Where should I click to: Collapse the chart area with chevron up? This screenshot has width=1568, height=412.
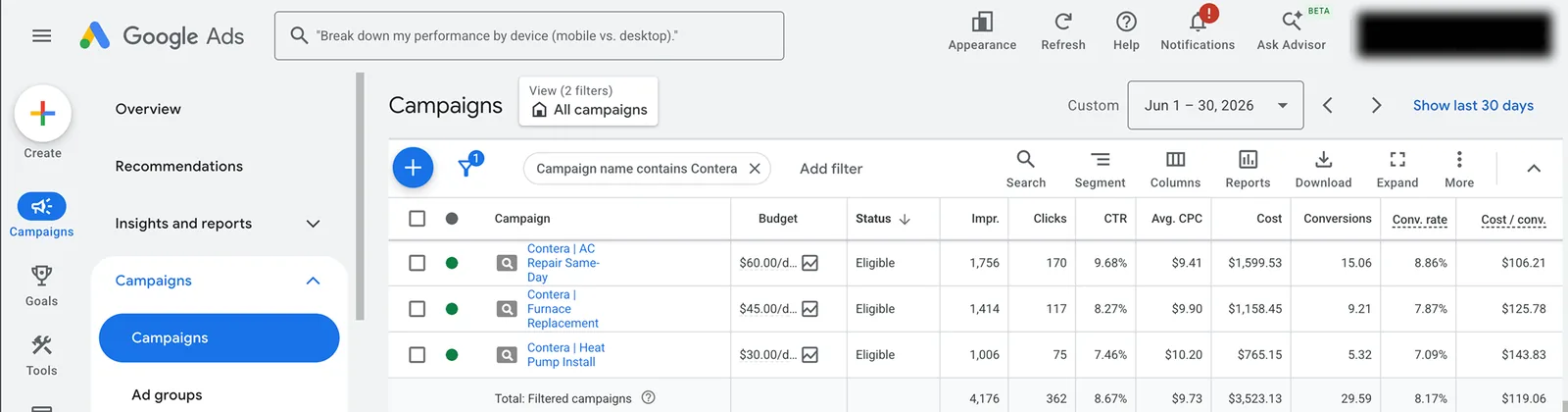click(x=1534, y=169)
